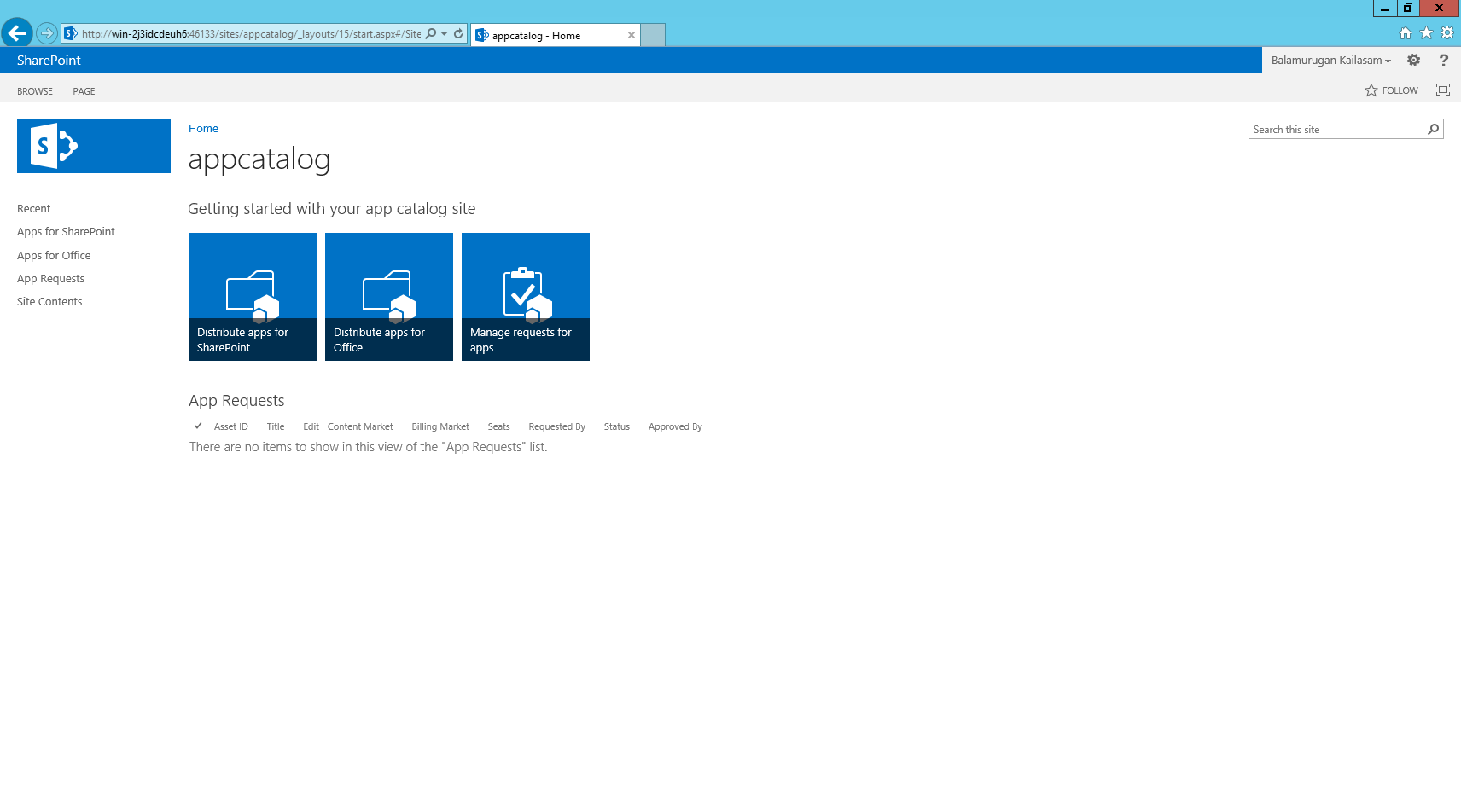Minimize the browser window
This screenshot has width=1461, height=812.
click(x=1385, y=9)
